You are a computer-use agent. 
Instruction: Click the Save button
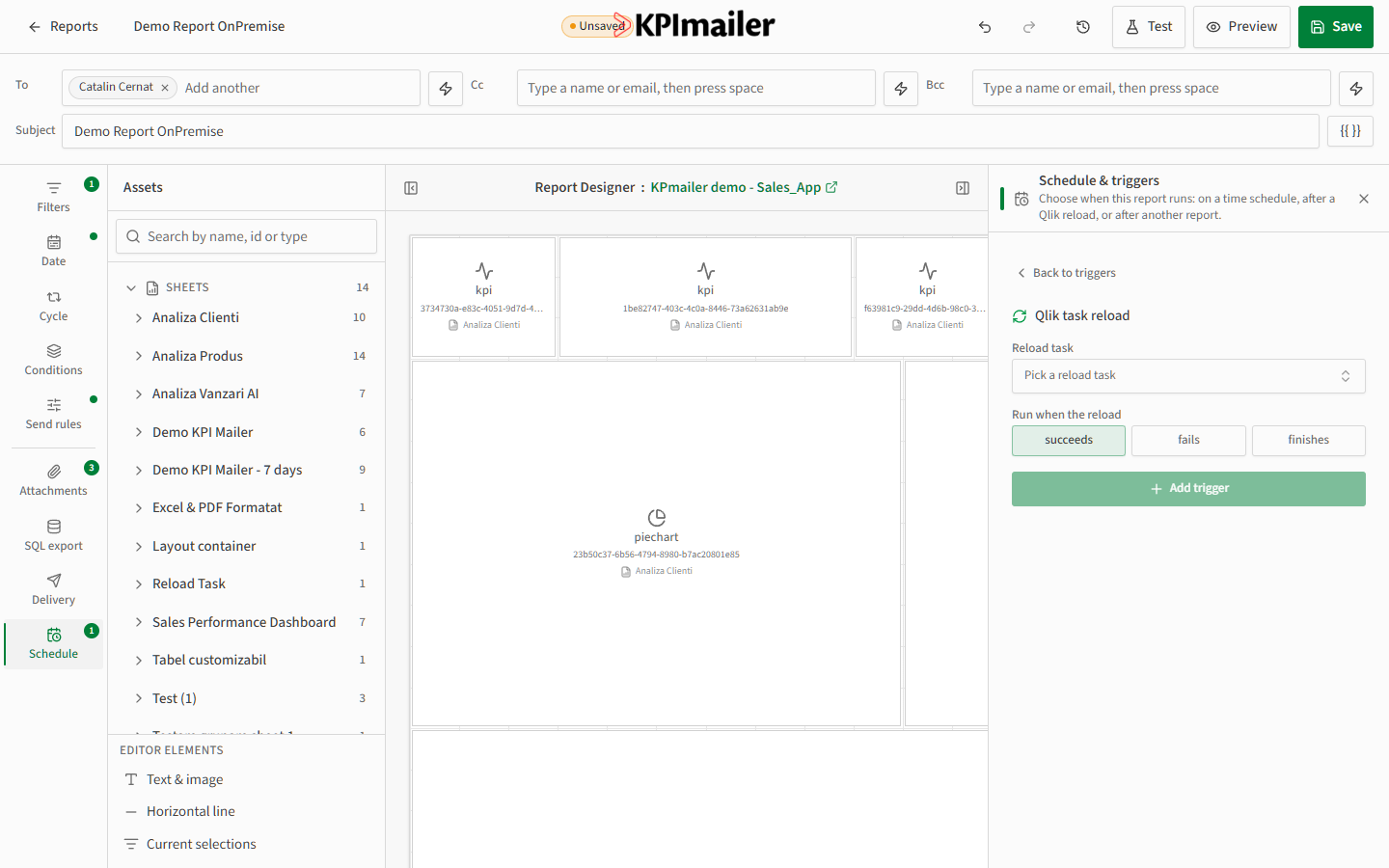(x=1335, y=27)
